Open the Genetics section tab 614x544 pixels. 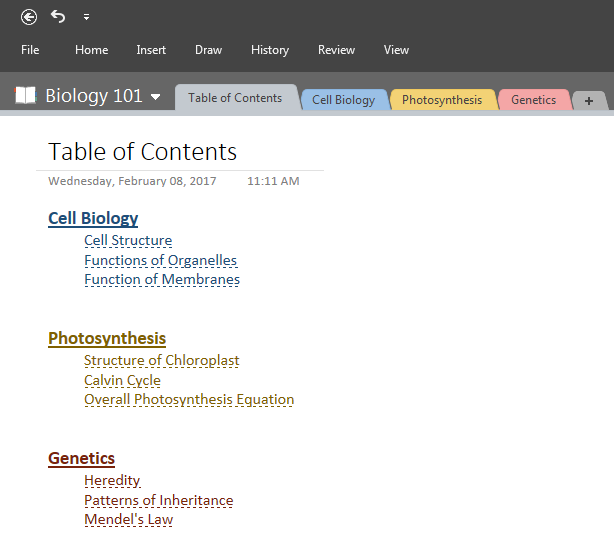tap(533, 100)
